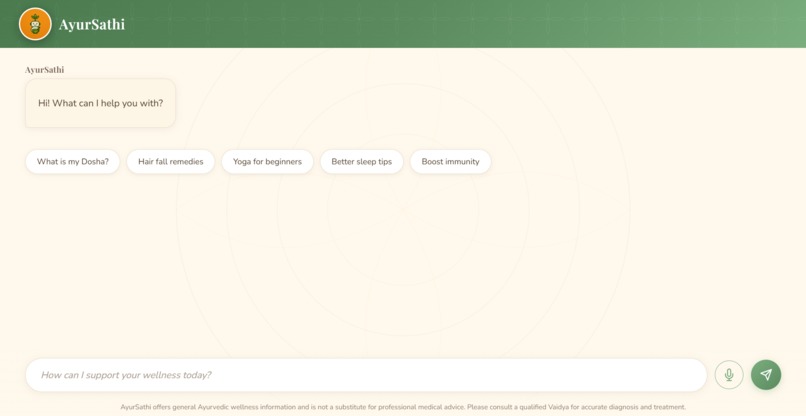Click the "Boost immunity" suggestion
The width and height of the screenshot is (806, 416).
tap(450, 161)
